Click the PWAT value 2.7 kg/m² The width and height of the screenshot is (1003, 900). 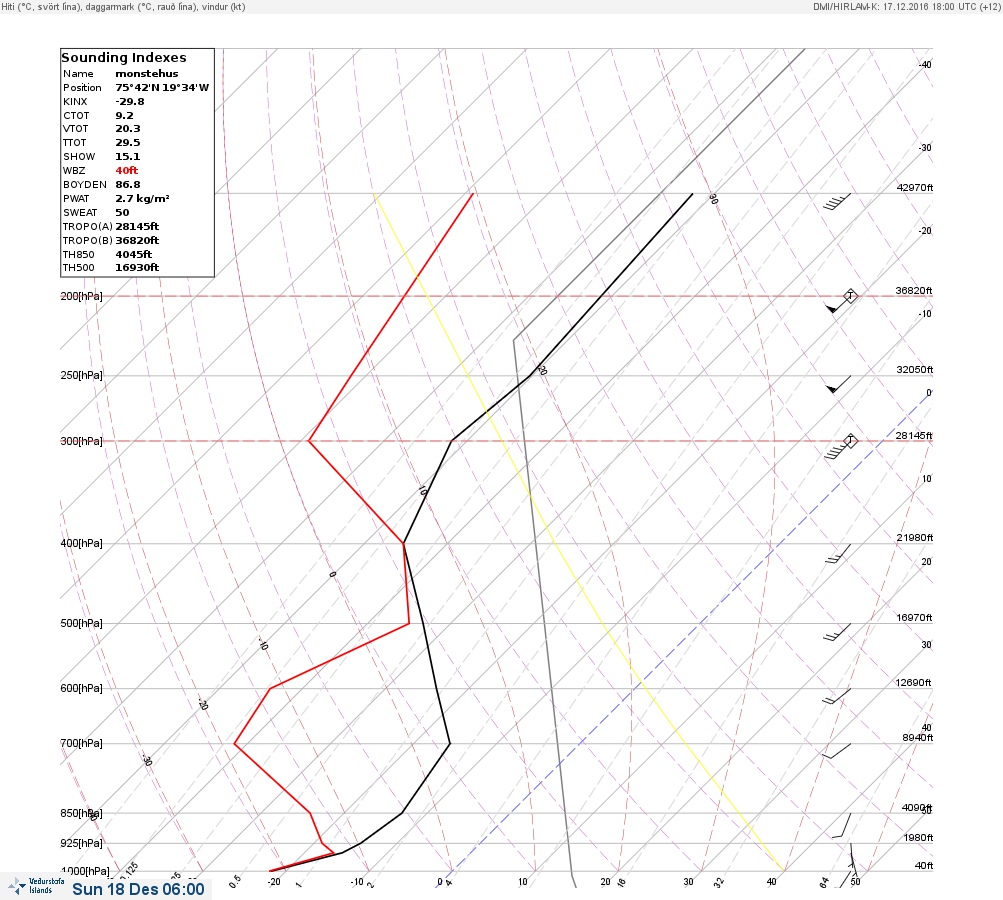[142, 199]
